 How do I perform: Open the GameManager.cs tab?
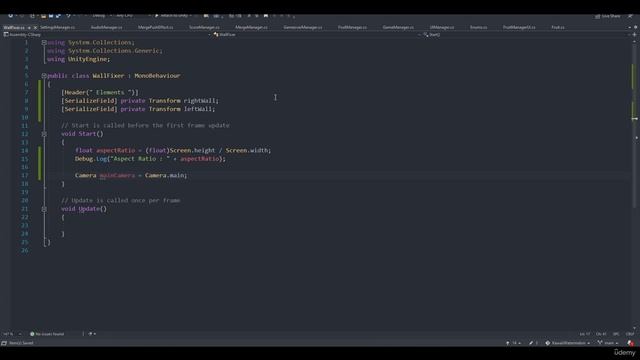pos(398,27)
